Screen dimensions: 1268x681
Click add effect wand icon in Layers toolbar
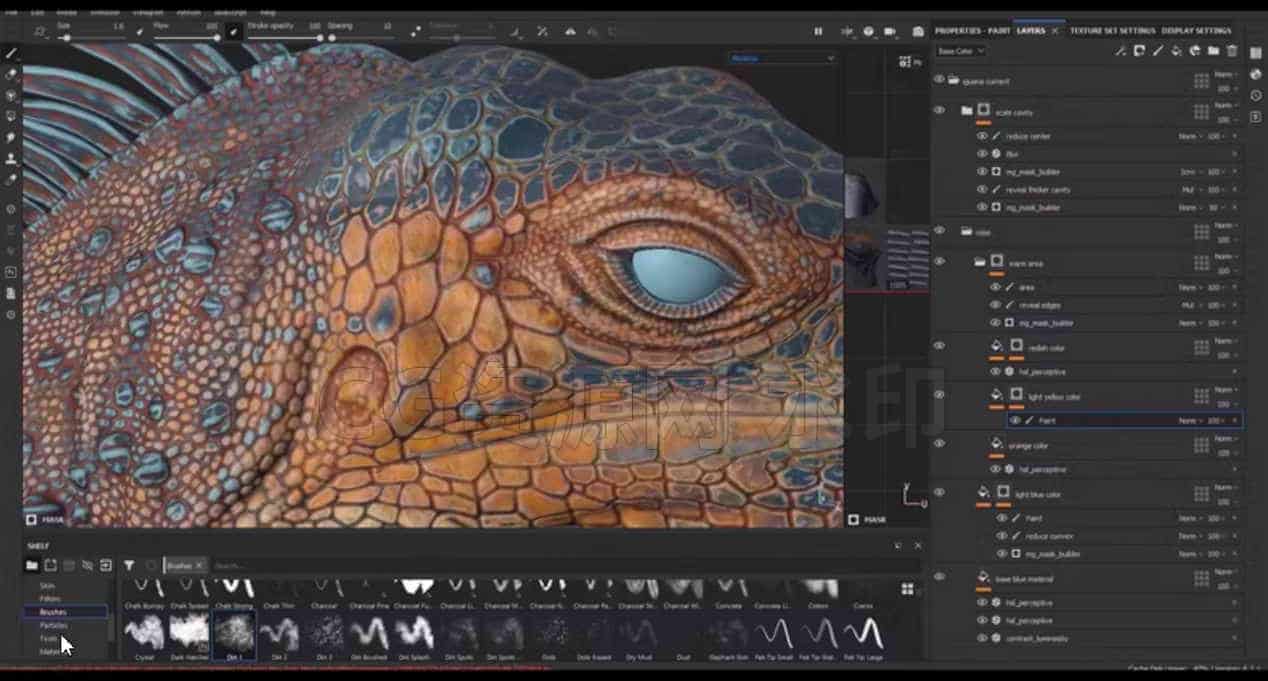point(1121,51)
